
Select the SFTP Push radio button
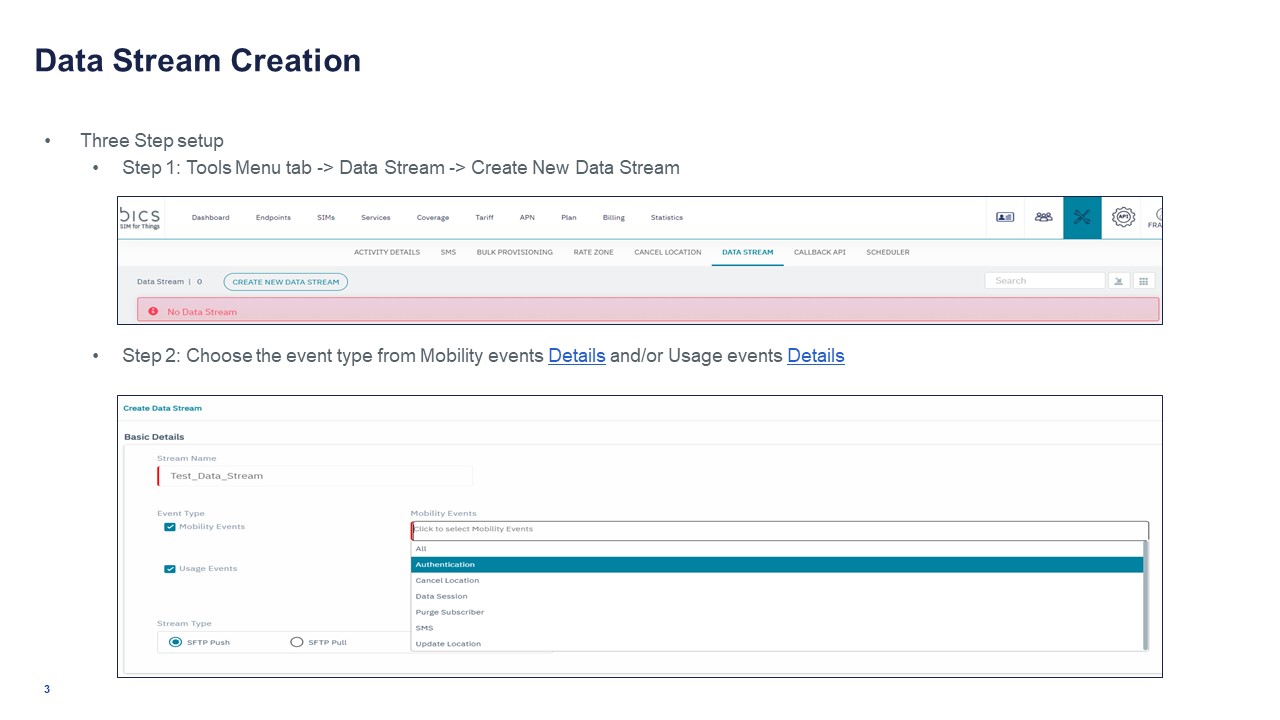(176, 642)
